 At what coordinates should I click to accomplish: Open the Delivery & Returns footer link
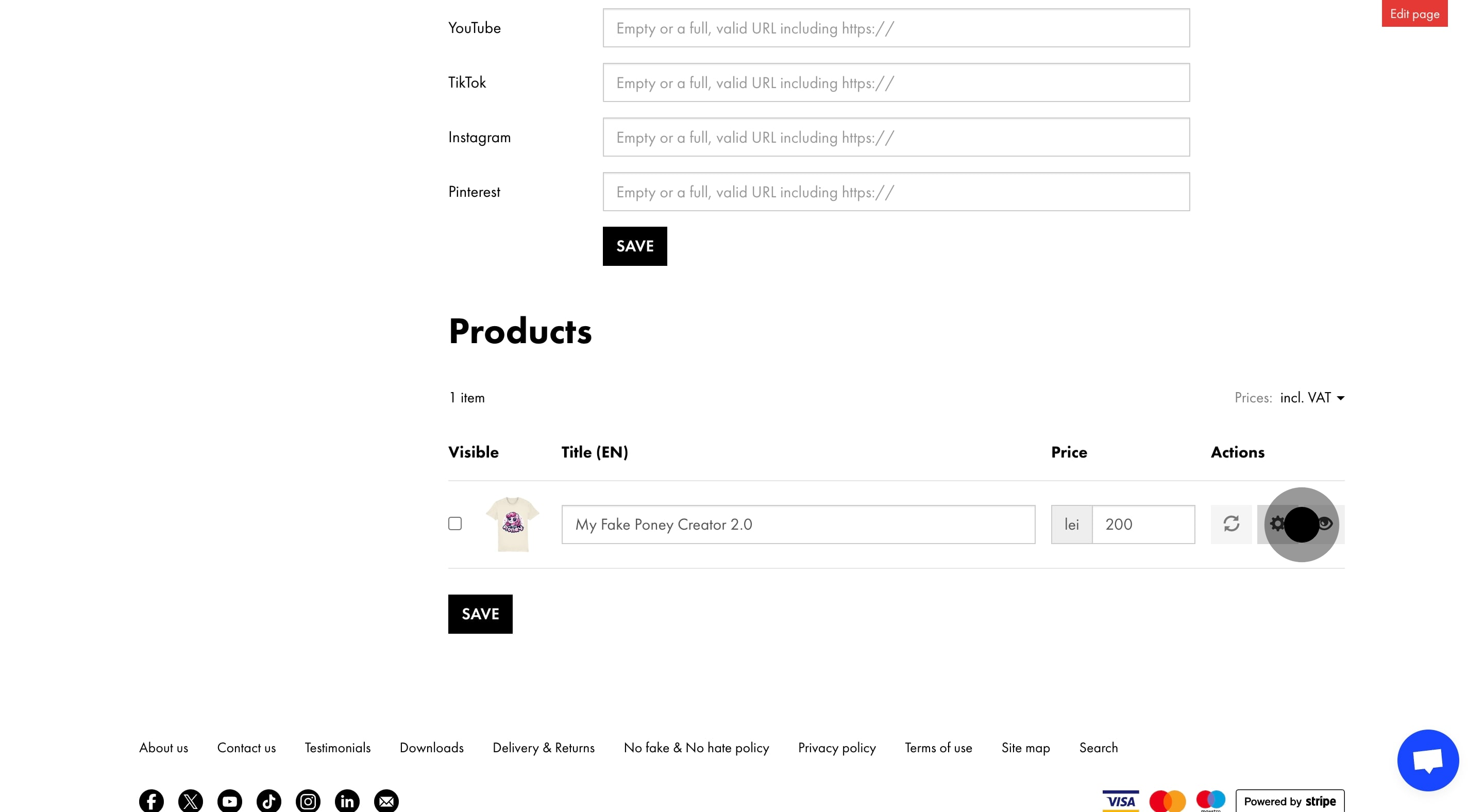pos(543,748)
